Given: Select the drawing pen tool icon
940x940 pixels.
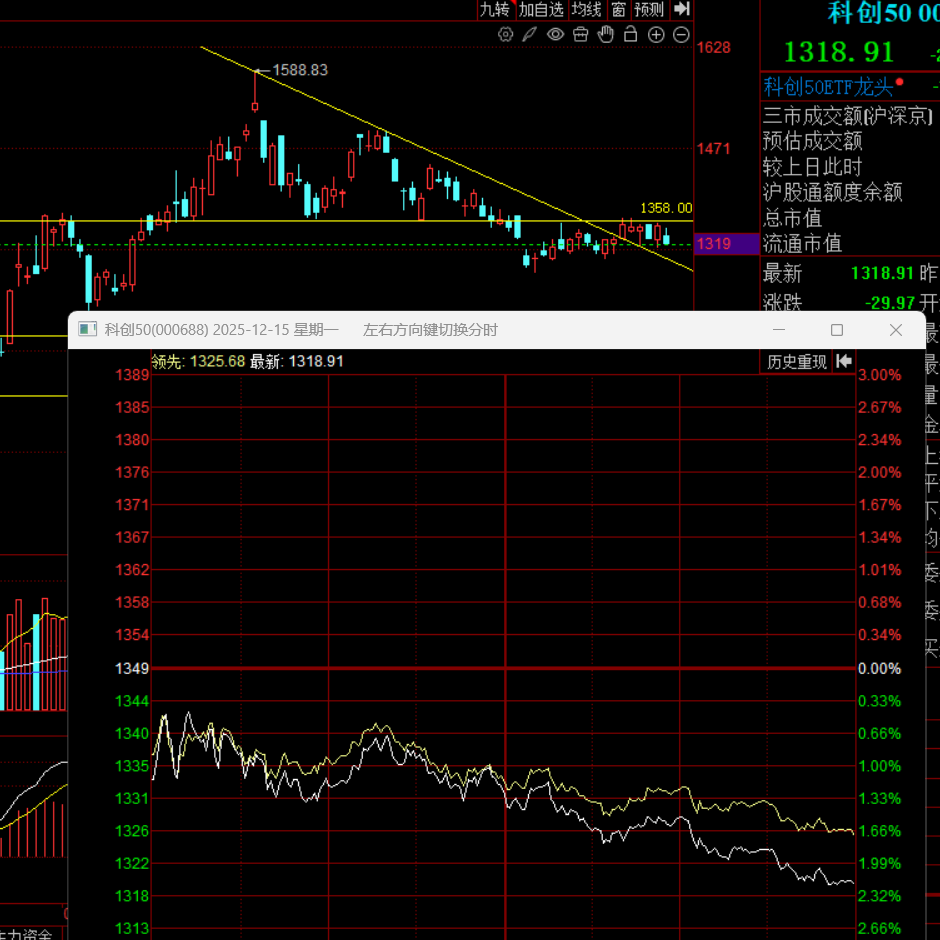Looking at the screenshot, I should (530, 35).
